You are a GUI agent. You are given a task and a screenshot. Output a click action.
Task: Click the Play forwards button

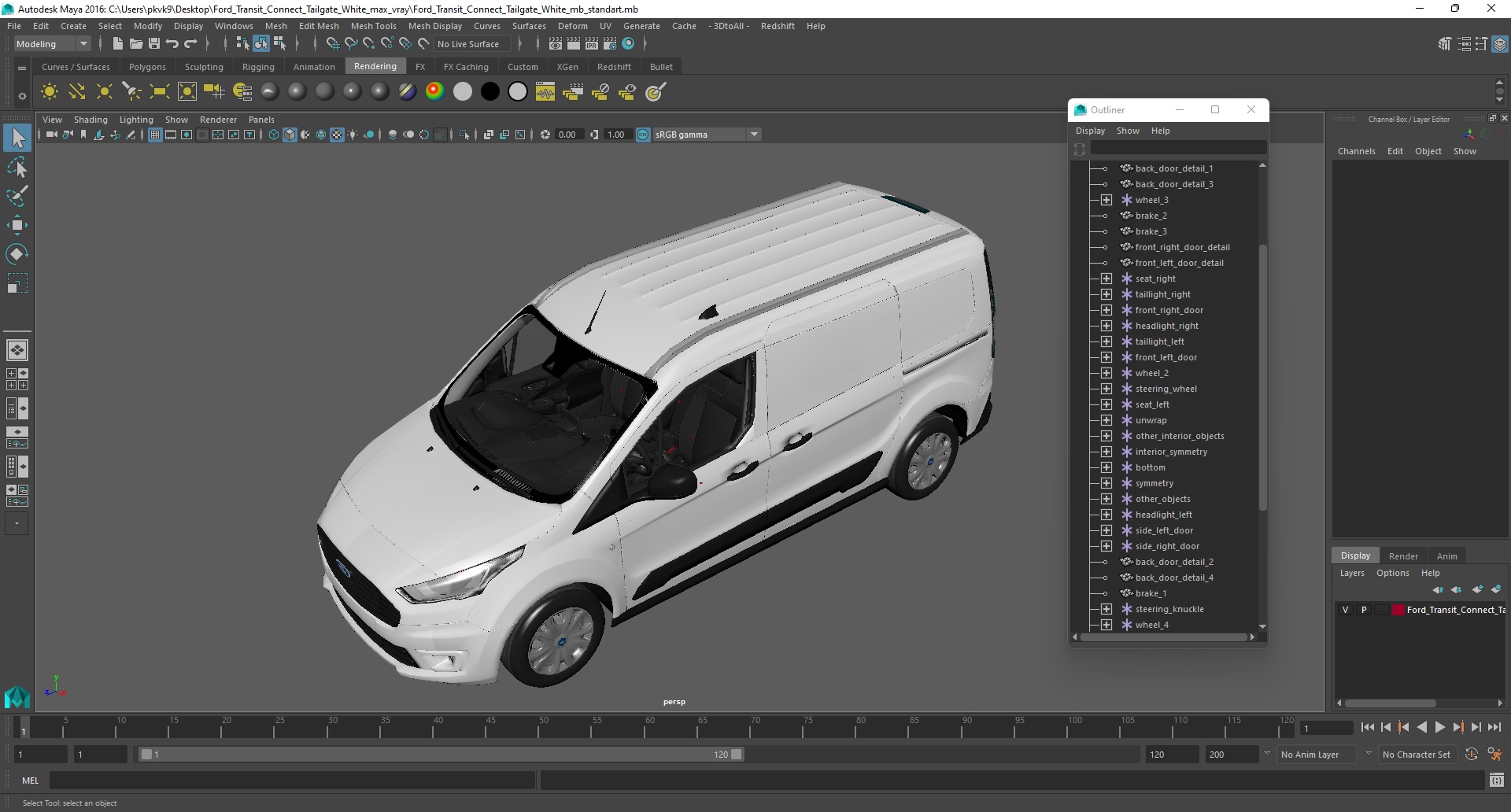coord(1439,728)
